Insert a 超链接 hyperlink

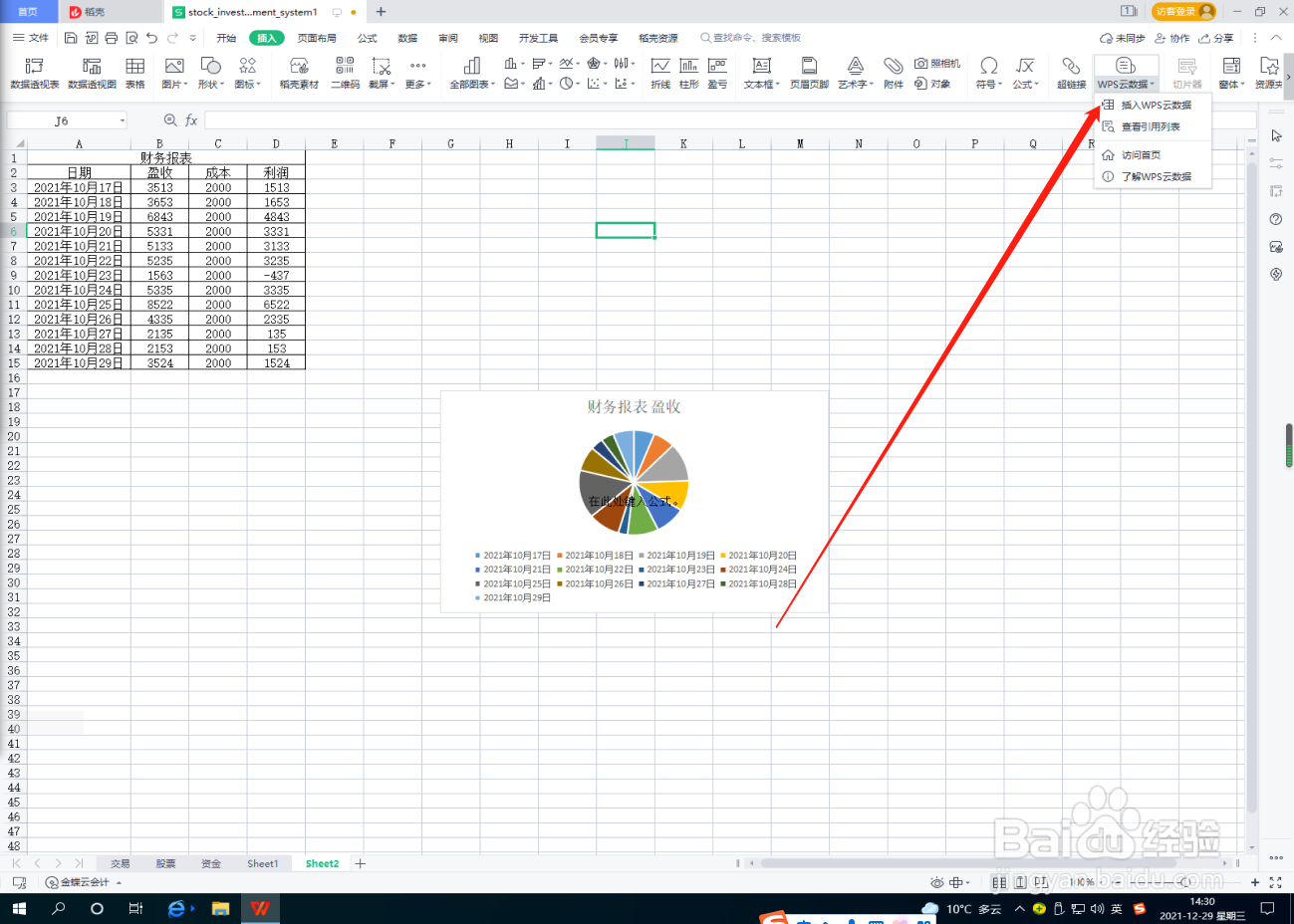1071,73
